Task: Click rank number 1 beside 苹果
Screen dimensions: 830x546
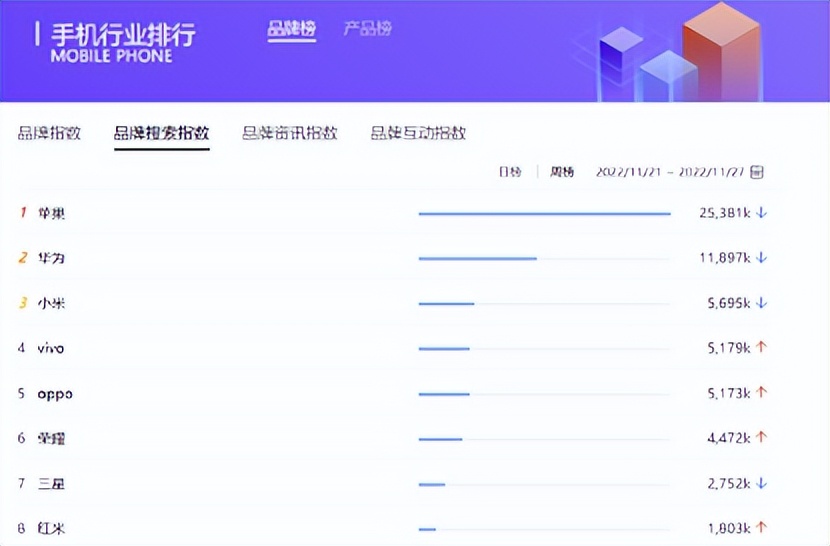Action: 23,213
